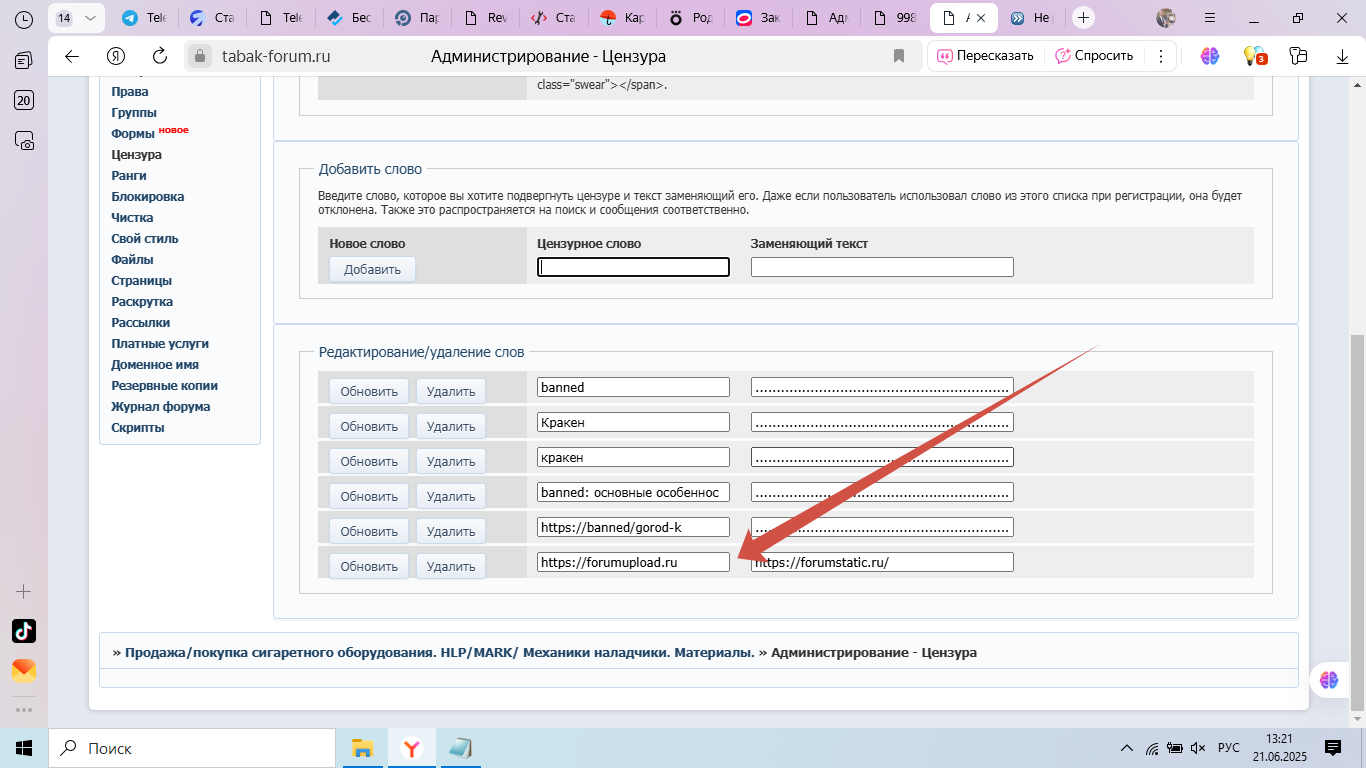Viewport: 1366px width, 768px height.
Task: Add sidebar app with the plus icon
Action: 24,591
